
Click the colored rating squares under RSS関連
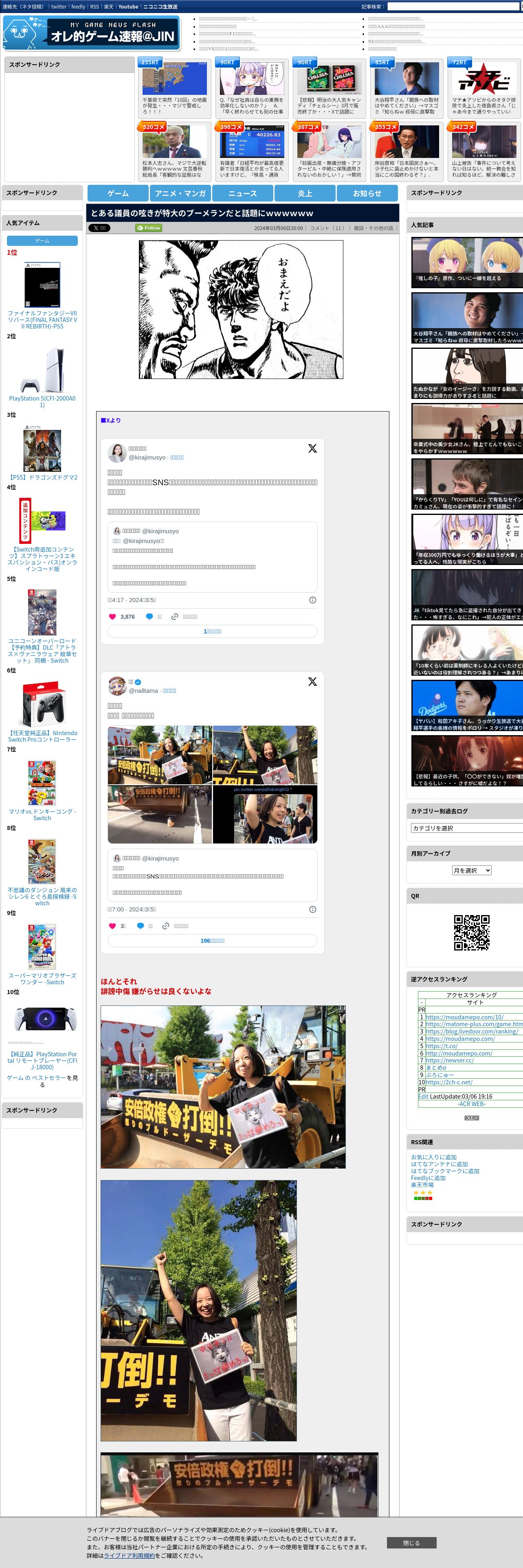coord(423,1198)
